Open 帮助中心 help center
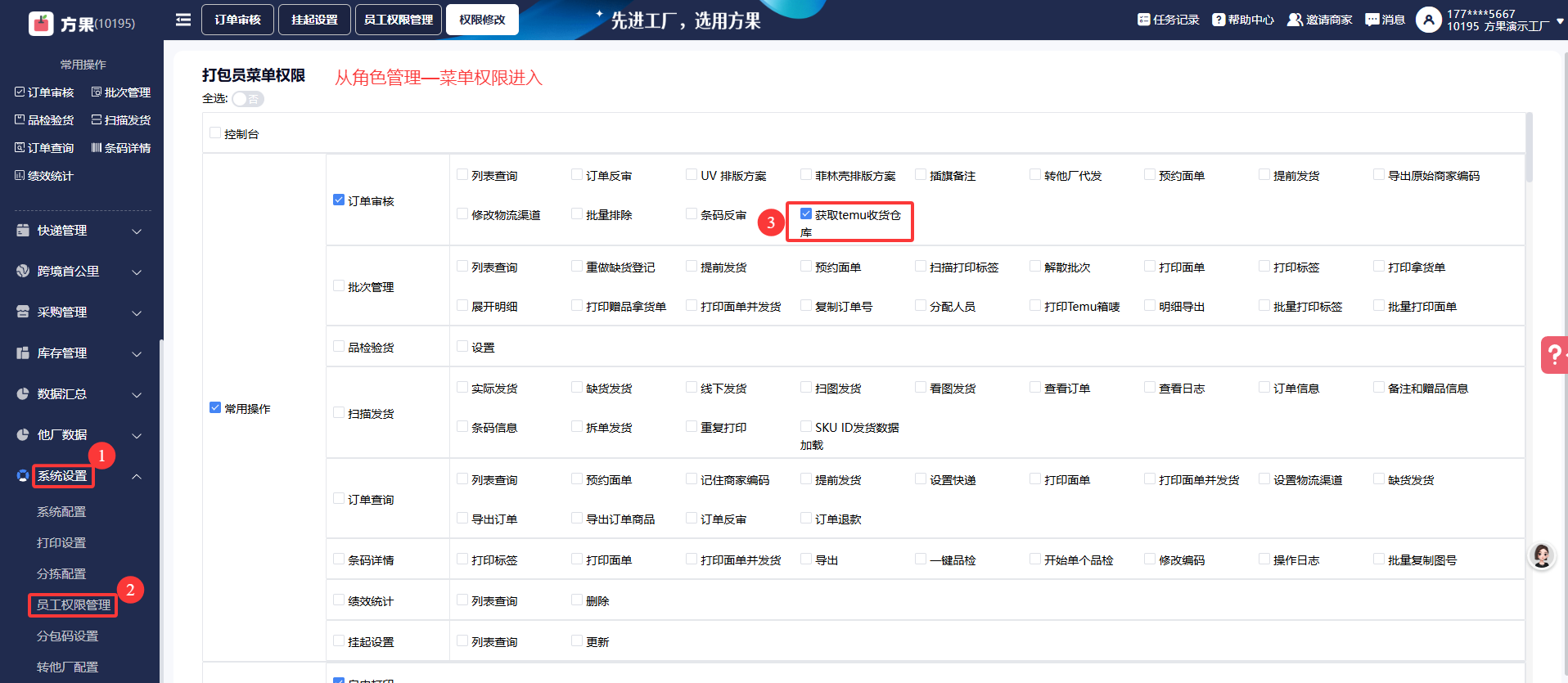 coord(1243,20)
